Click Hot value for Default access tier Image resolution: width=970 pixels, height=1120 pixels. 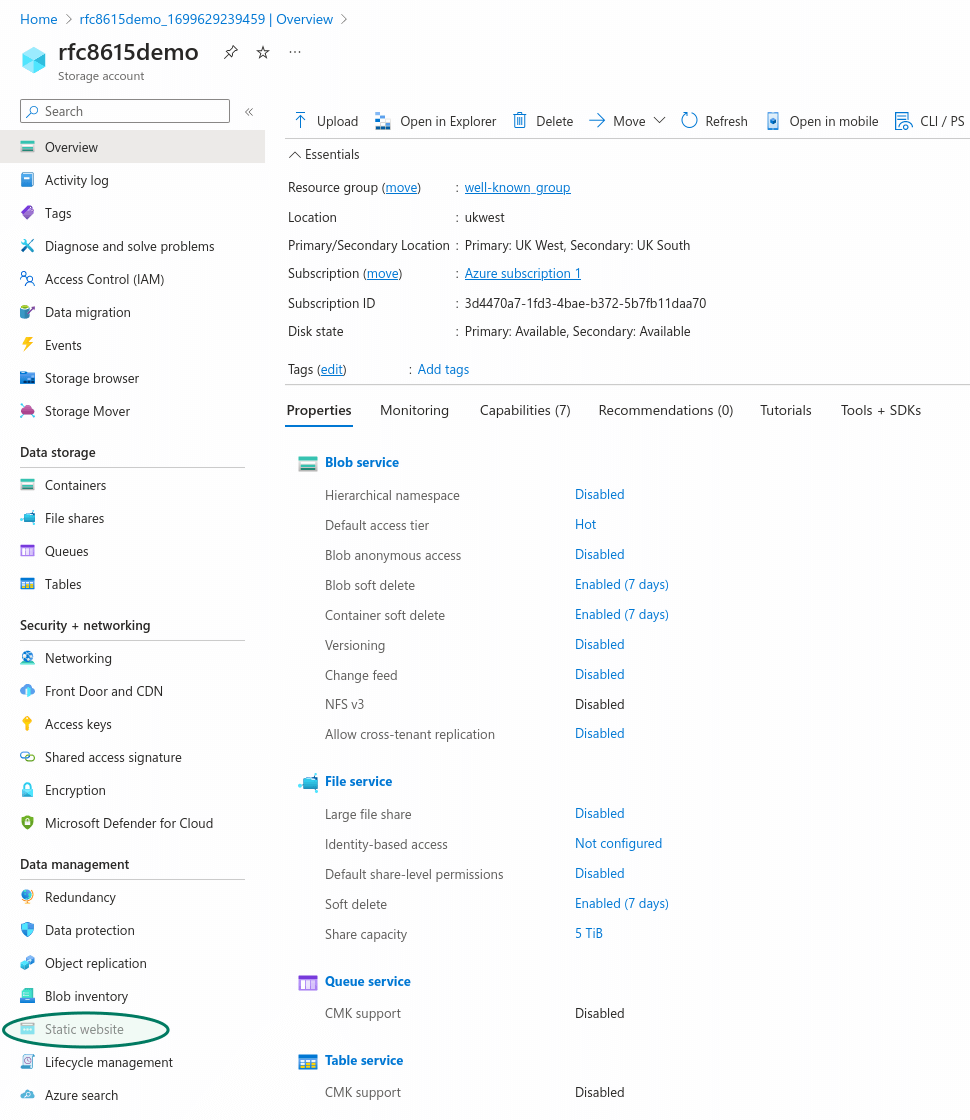pos(586,524)
